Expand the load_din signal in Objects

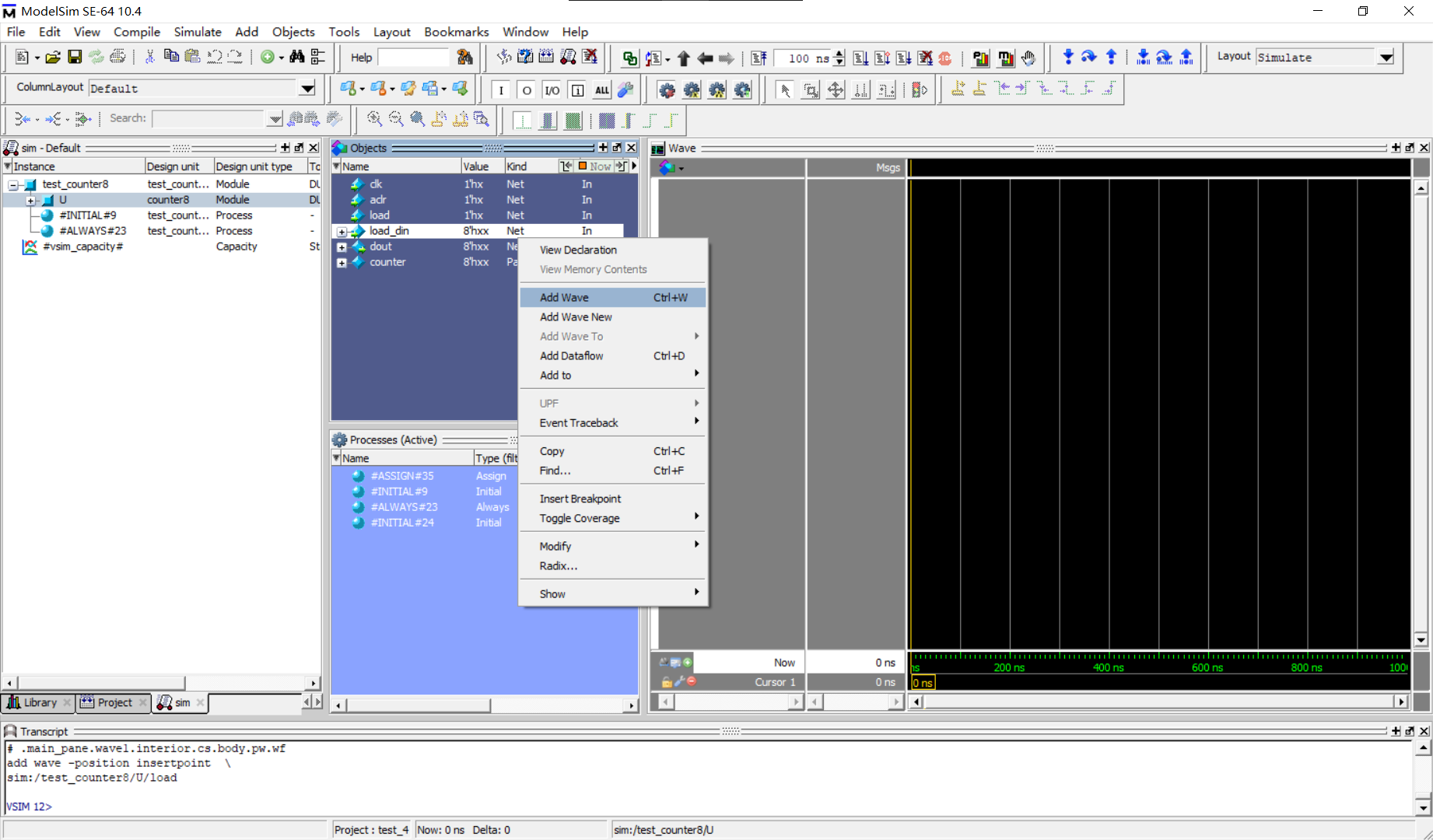coord(342,232)
